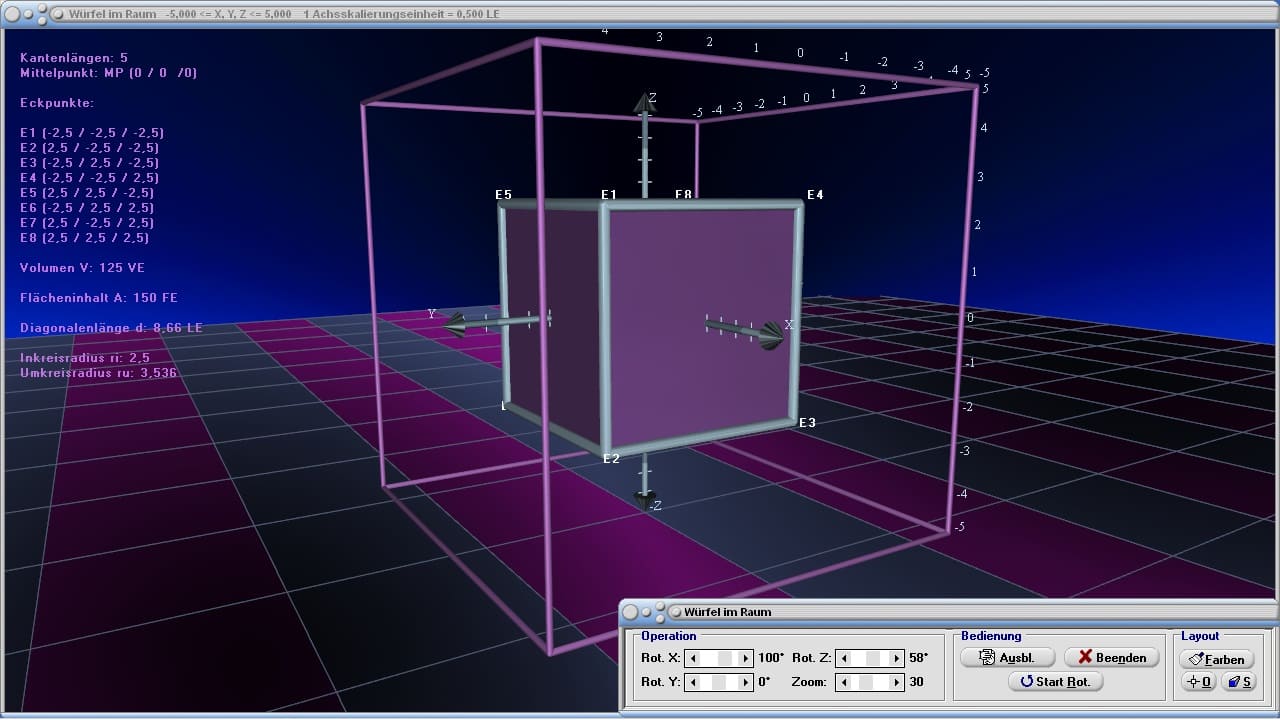
Task: Increase Rot. Z with right arrow
Action: (x=896, y=658)
